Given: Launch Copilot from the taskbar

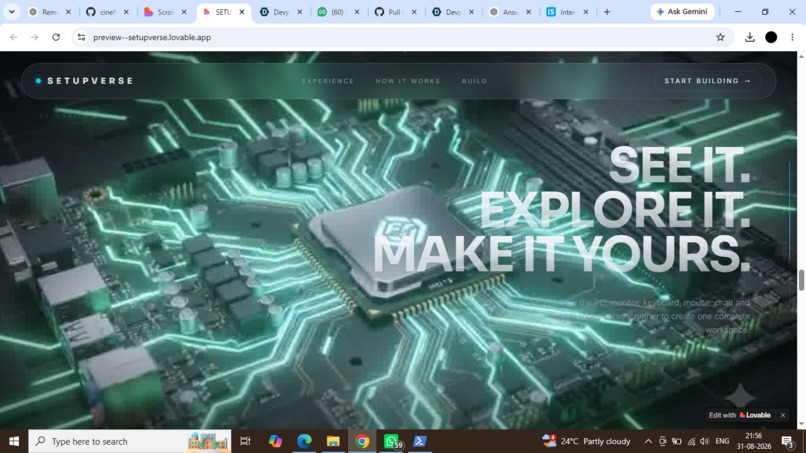Looking at the screenshot, I should click(x=275, y=441).
